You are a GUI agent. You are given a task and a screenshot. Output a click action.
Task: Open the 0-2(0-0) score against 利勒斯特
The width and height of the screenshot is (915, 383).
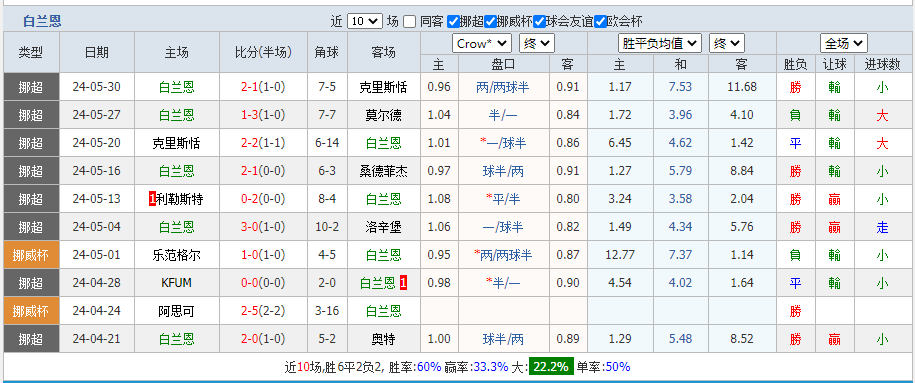pos(263,199)
